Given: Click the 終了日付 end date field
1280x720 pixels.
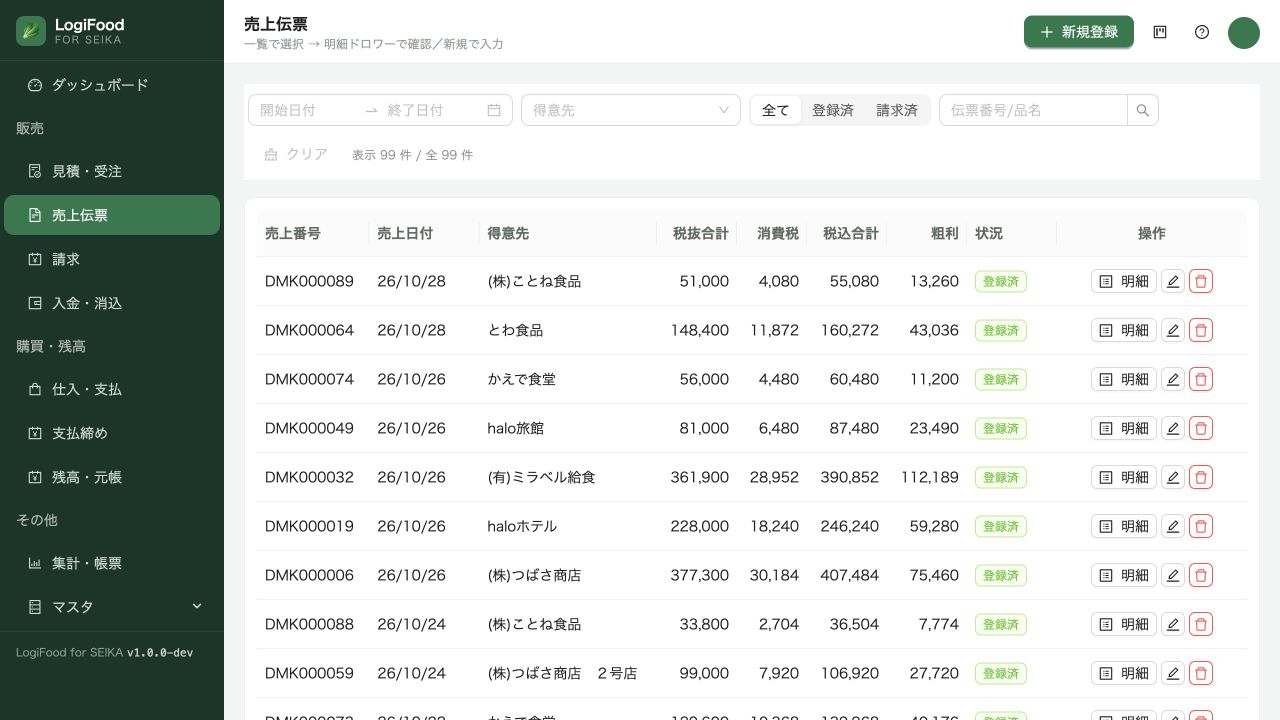Looking at the screenshot, I should click(x=432, y=110).
